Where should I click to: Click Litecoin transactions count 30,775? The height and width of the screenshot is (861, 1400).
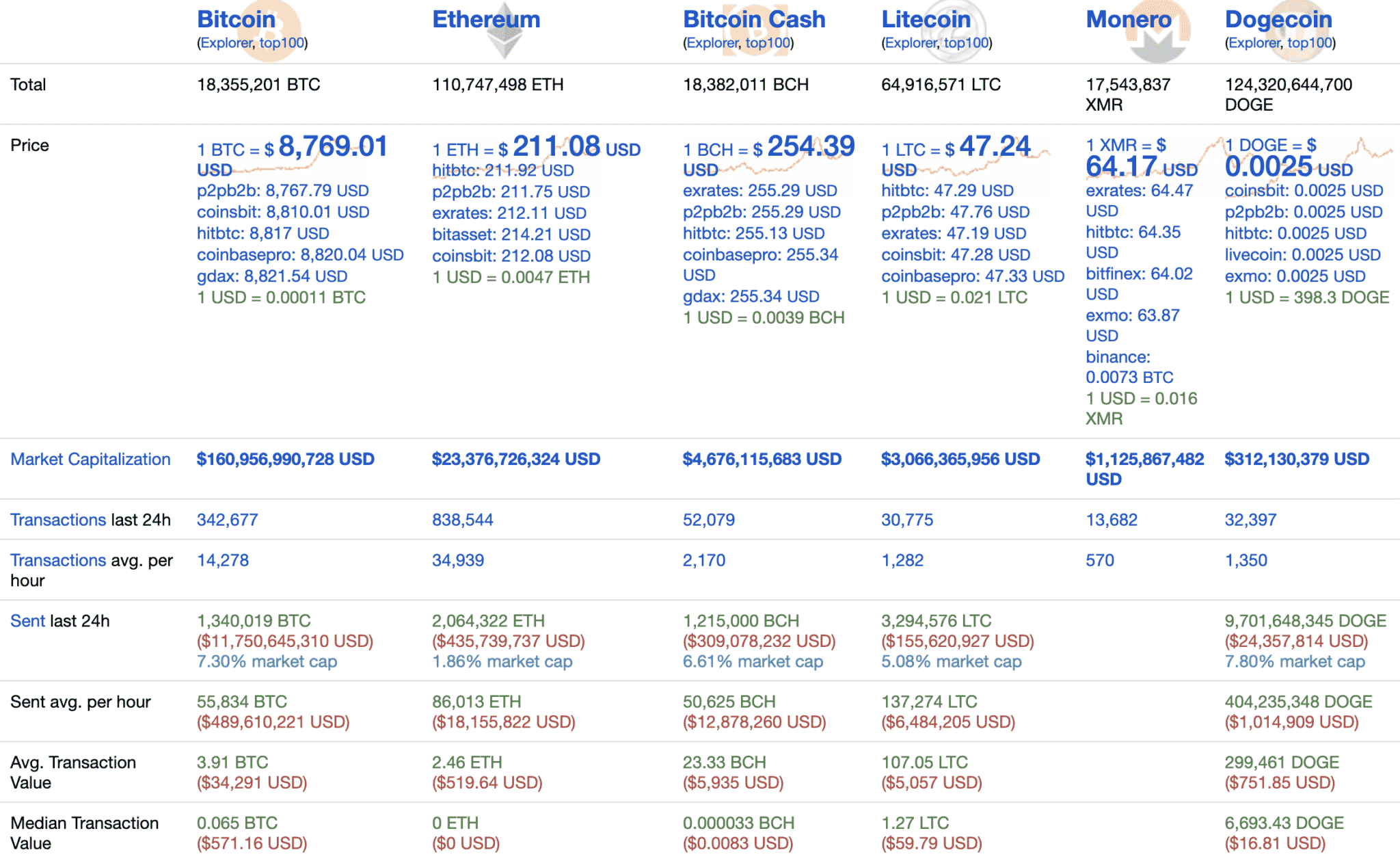click(907, 520)
